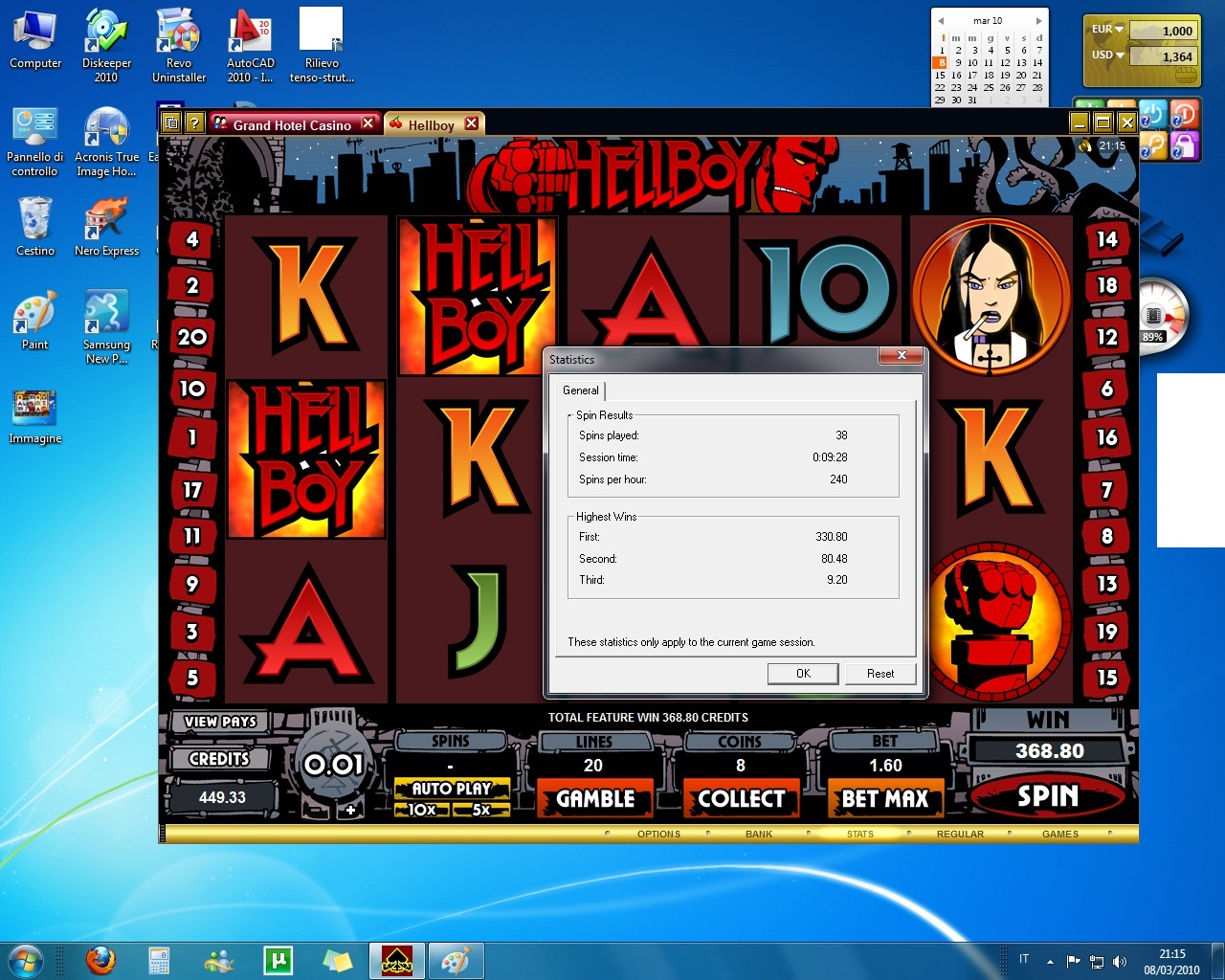Open the Revo Uninstaller shortcut
The image size is (1225, 980).
click(179, 45)
